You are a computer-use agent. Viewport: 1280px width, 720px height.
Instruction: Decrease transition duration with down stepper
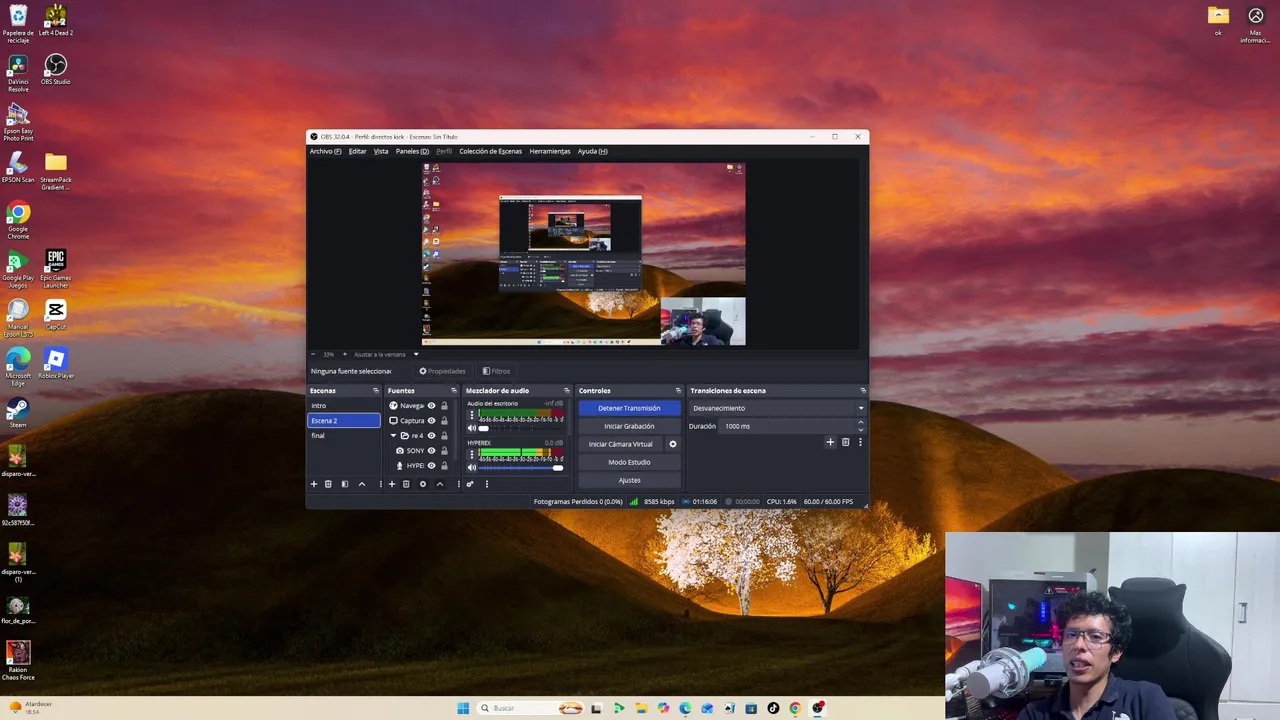(x=860, y=430)
